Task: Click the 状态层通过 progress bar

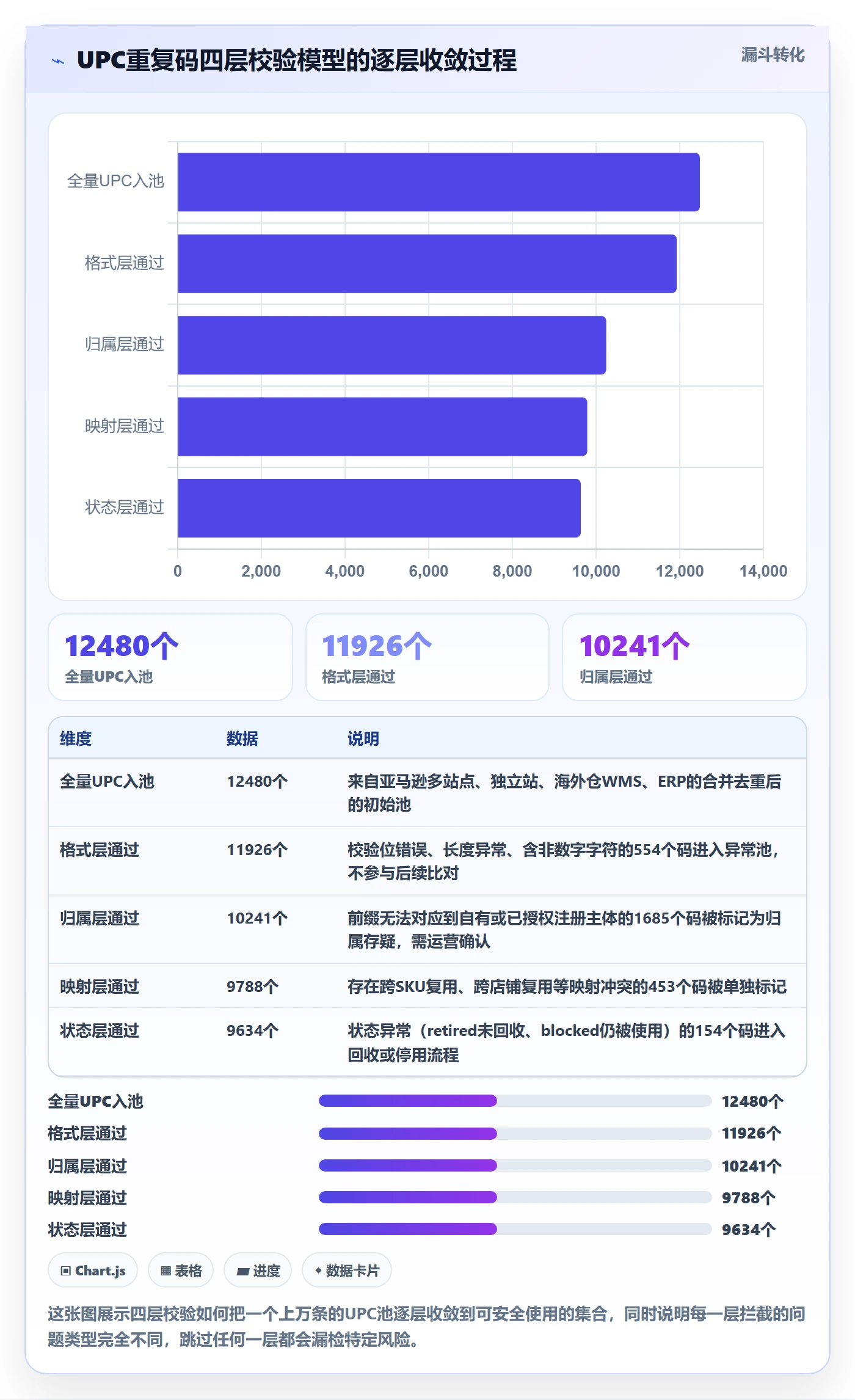Action: point(515,1229)
